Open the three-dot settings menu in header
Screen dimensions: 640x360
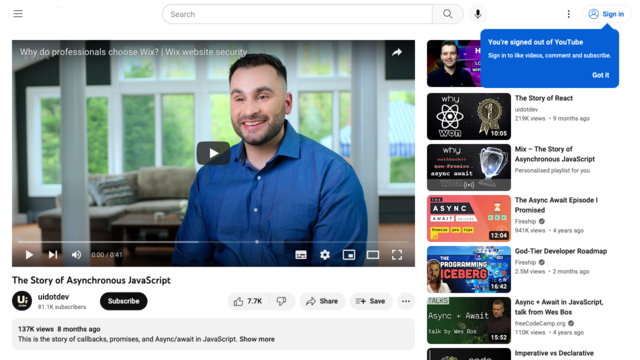[568, 14]
